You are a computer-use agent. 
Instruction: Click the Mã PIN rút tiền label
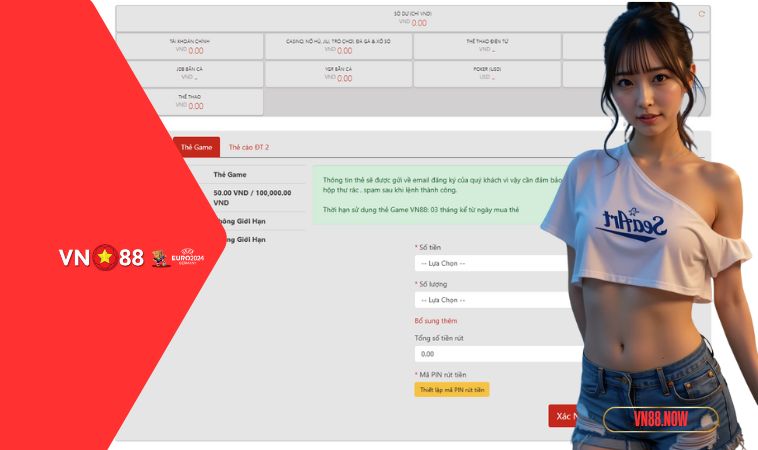click(x=442, y=375)
